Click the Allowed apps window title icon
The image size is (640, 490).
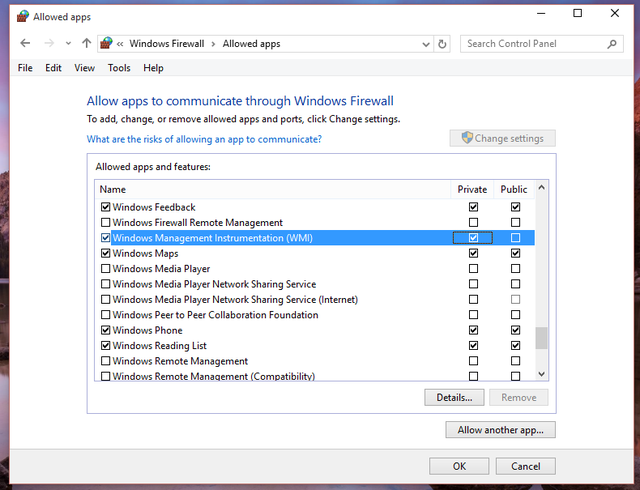23,17
